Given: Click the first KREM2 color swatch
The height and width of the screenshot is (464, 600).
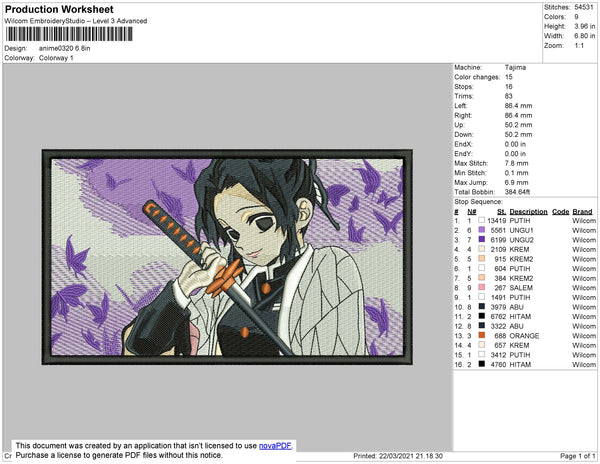Looking at the screenshot, I should point(481,259).
